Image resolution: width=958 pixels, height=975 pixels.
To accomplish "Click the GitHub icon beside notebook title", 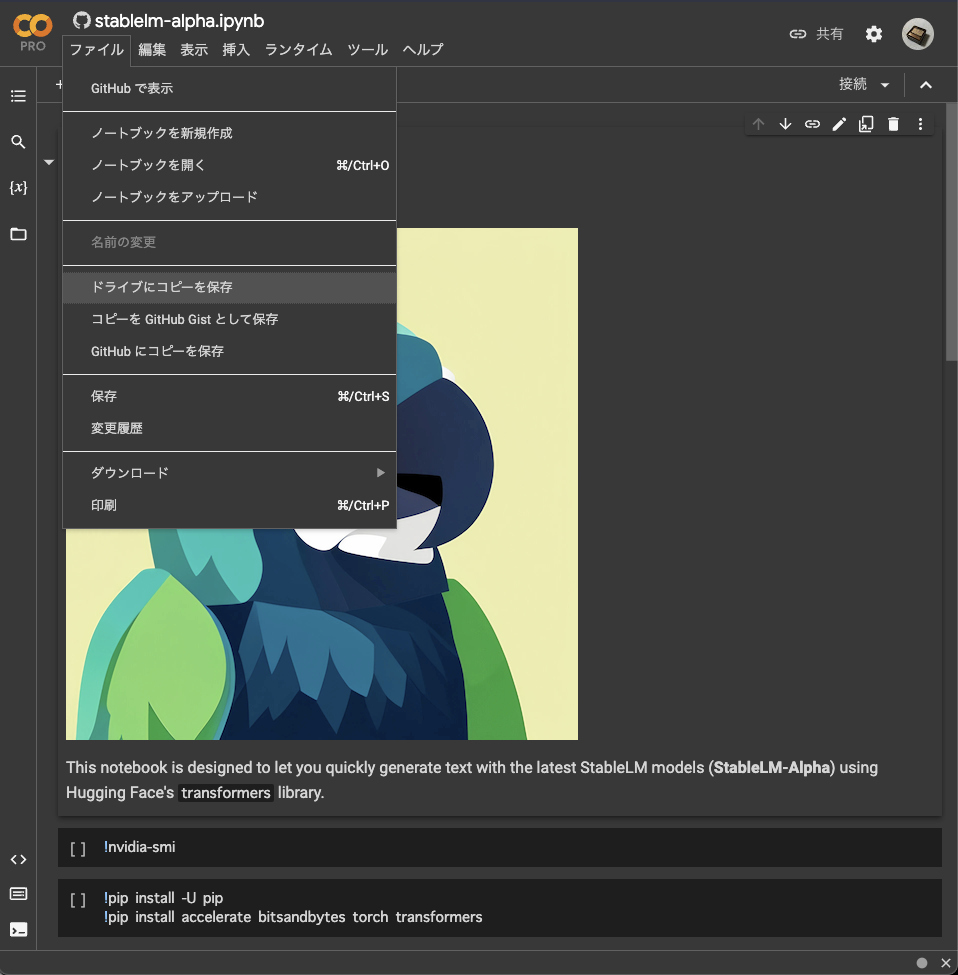I will pos(81,21).
